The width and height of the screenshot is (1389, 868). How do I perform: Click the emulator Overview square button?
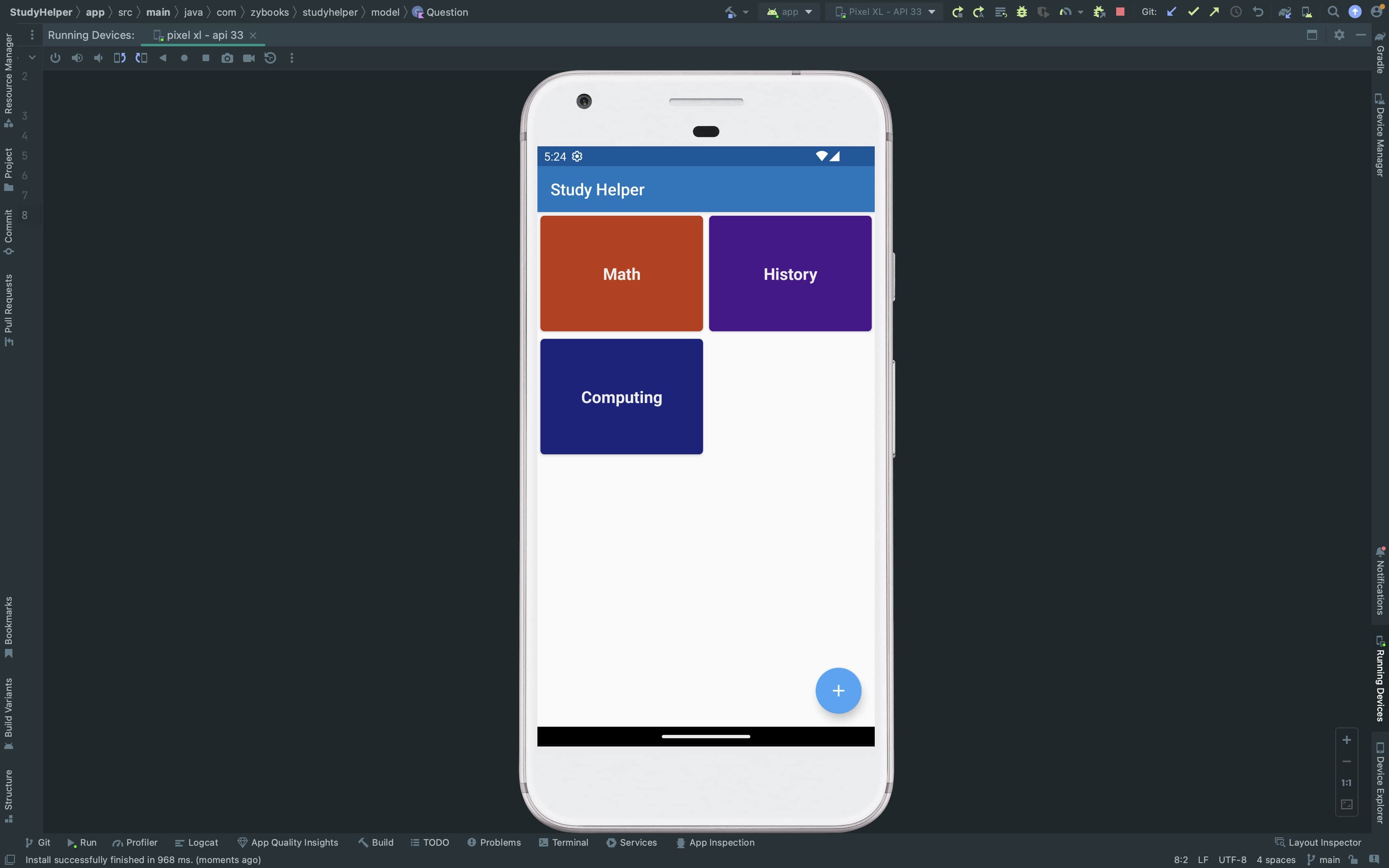click(206, 58)
